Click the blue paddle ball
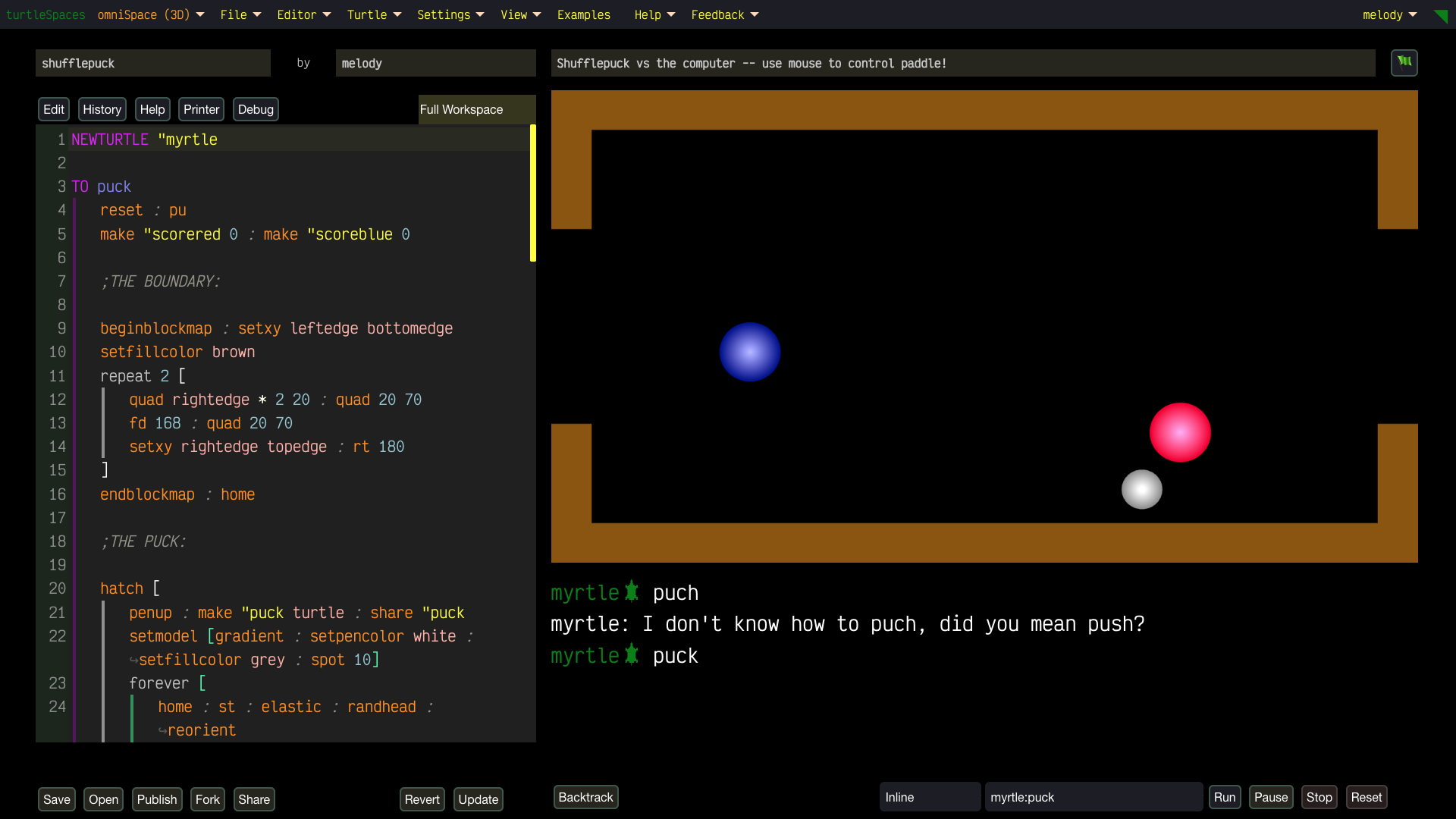The image size is (1456, 819). pos(749,352)
